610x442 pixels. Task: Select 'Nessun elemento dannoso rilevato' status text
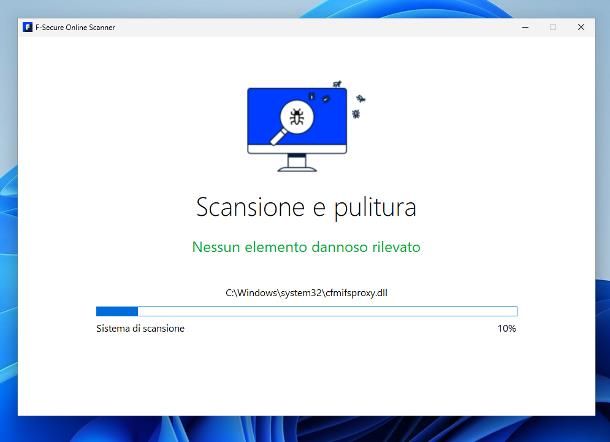click(x=306, y=247)
